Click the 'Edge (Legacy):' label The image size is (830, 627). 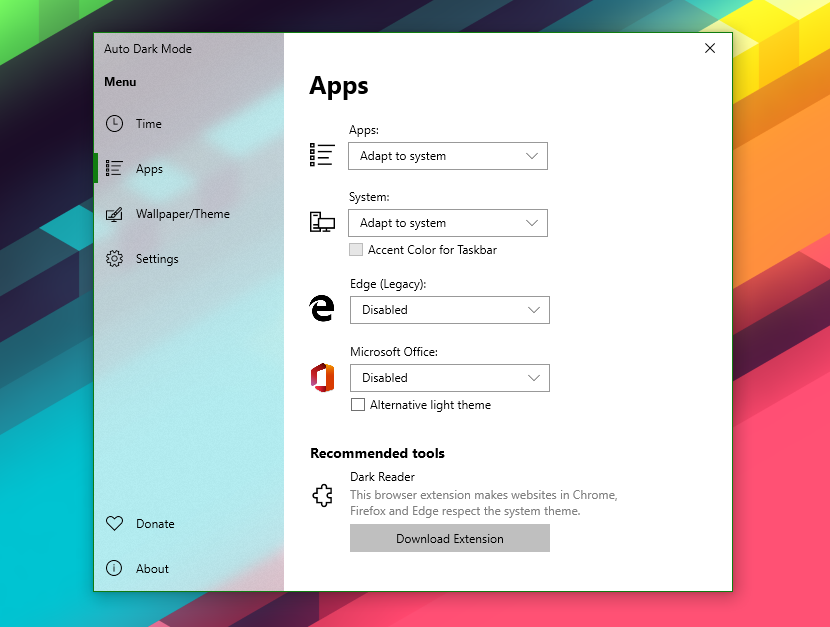(x=388, y=284)
